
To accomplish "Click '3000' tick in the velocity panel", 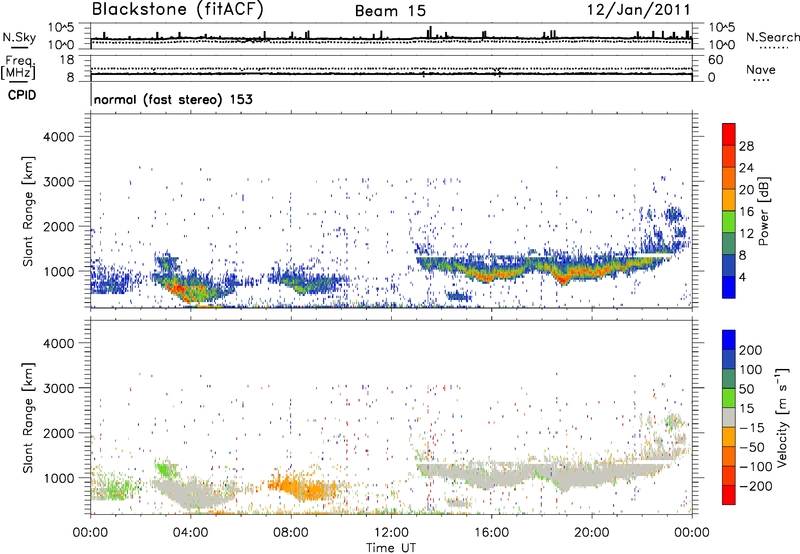I will tap(58, 388).
